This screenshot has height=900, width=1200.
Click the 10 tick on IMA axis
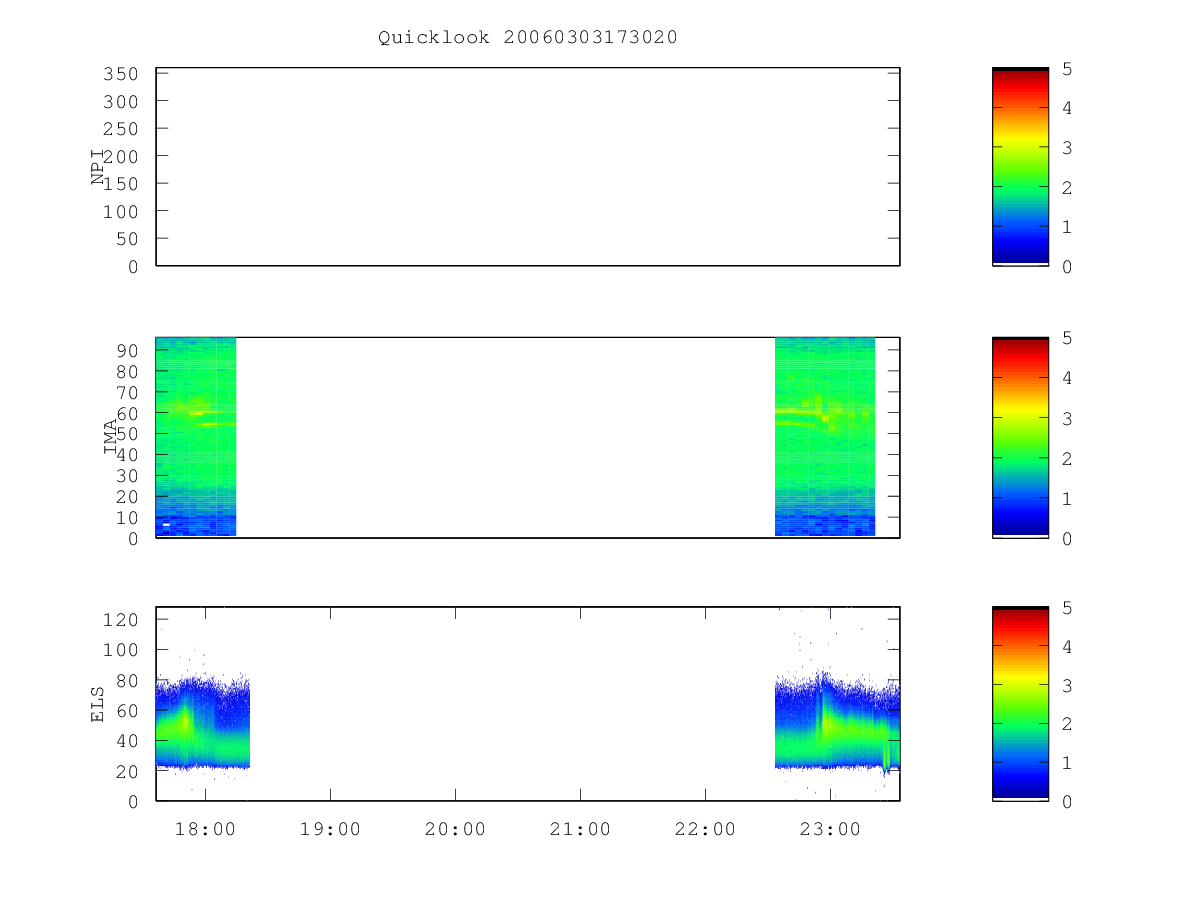pos(127,518)
